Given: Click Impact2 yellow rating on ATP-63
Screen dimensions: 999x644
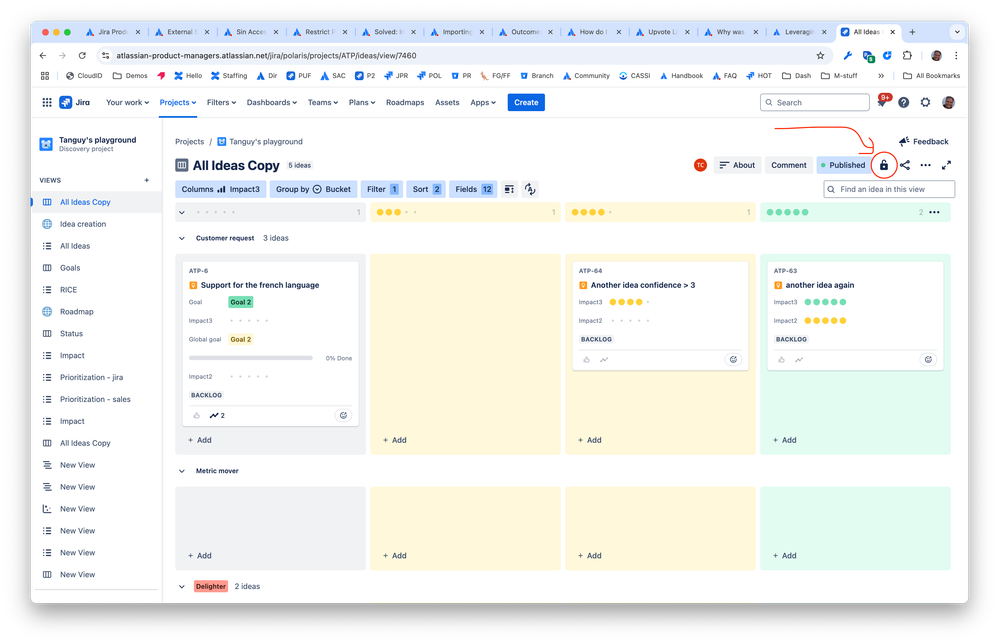Looking at the screenshot, I should (825, 321).
